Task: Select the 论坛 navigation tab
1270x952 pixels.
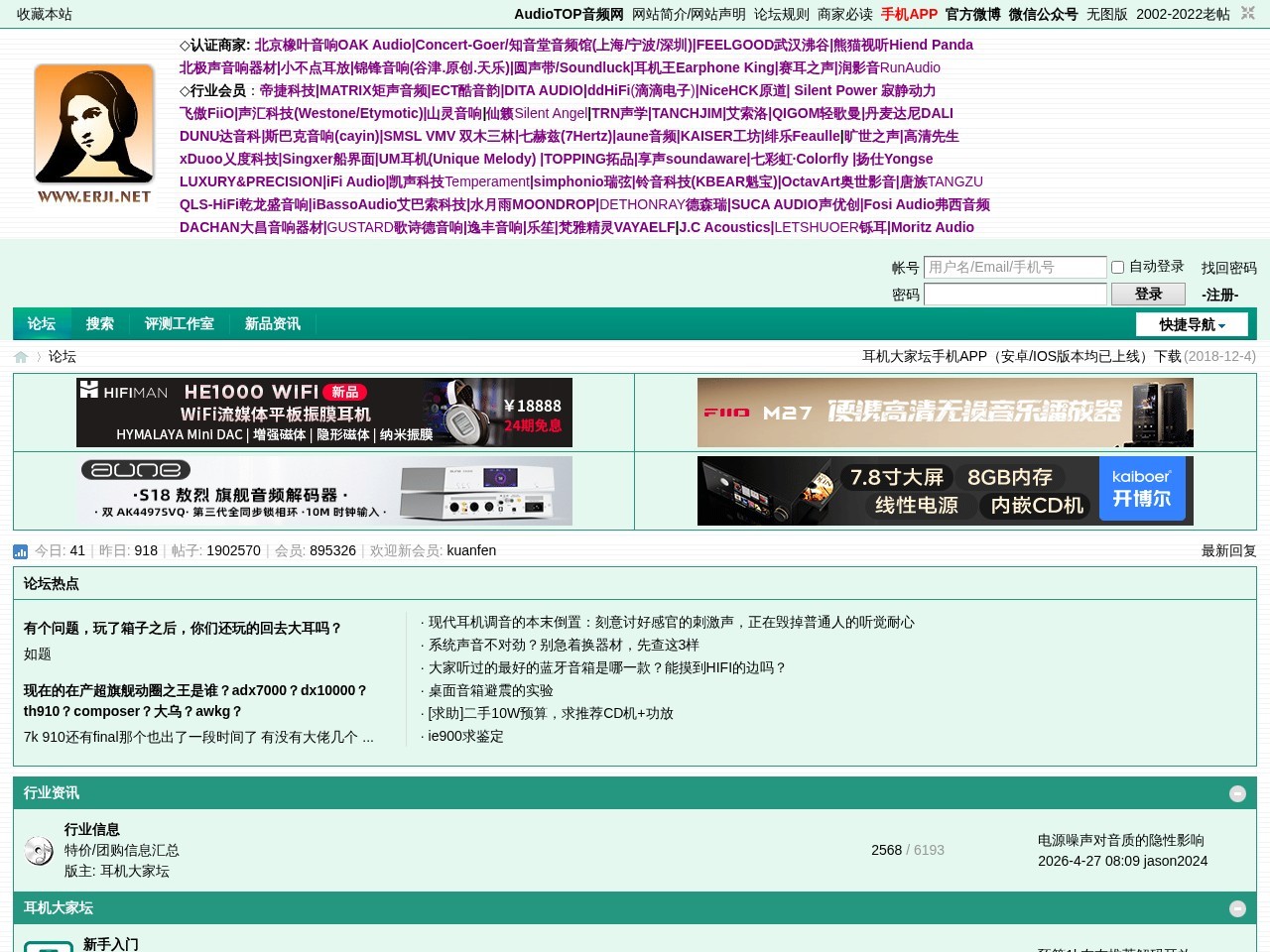Action: click(42, 324)
